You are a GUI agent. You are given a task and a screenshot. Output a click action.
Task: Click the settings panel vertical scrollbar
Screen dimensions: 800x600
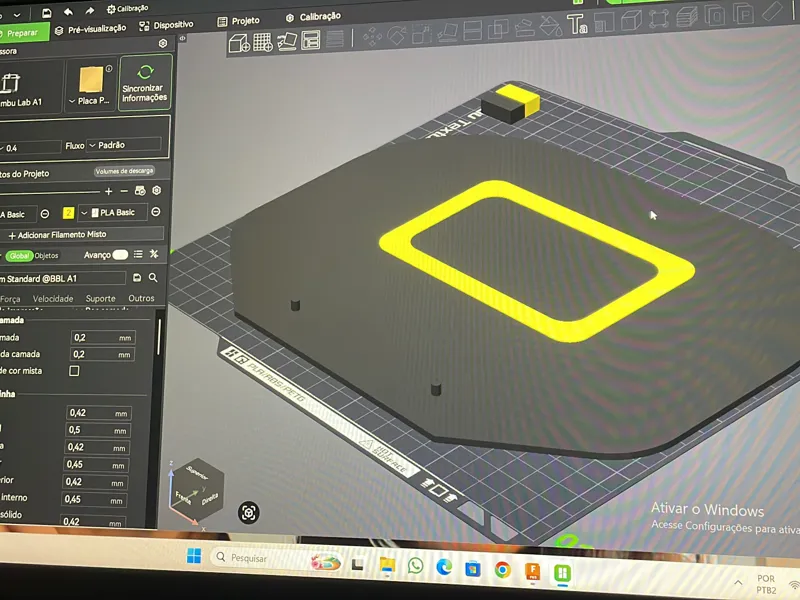(x=159, y=336)
